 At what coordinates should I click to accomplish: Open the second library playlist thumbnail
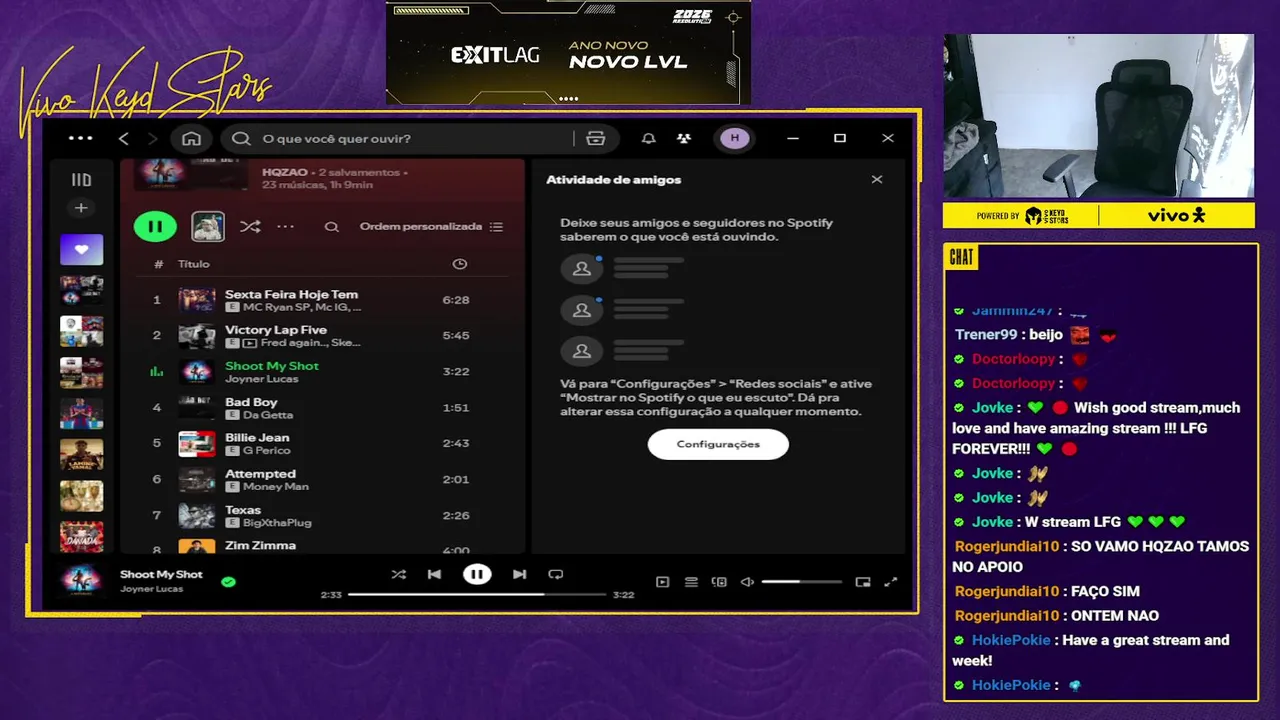pyautogui.click(x=81, y=331)
